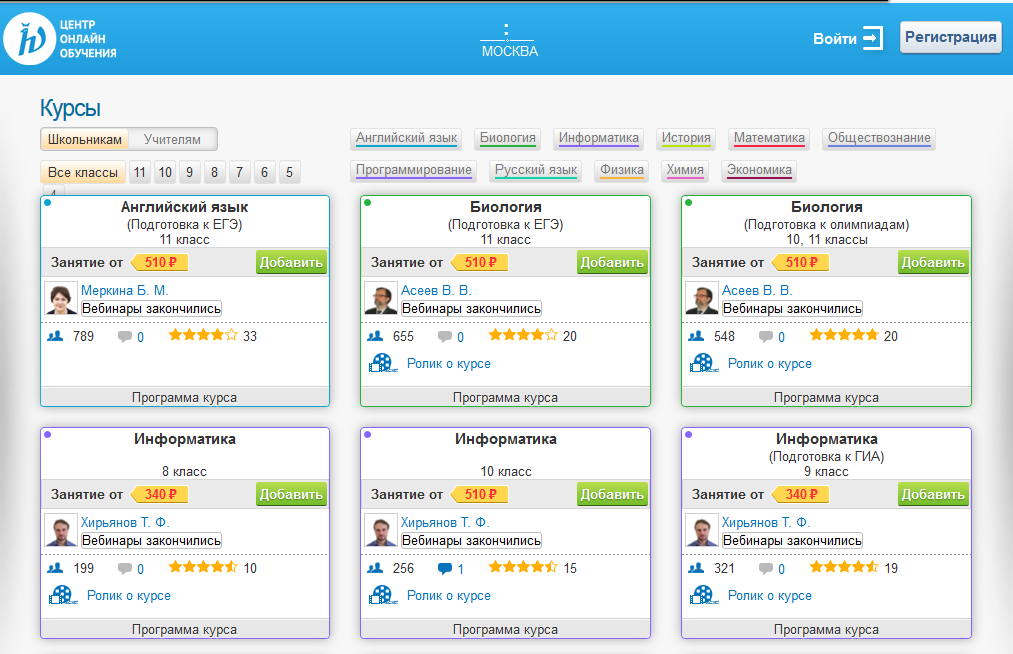Screen dimensions: 1013x654
Task: Filter courses by grade 10
Action: point(165,173)
